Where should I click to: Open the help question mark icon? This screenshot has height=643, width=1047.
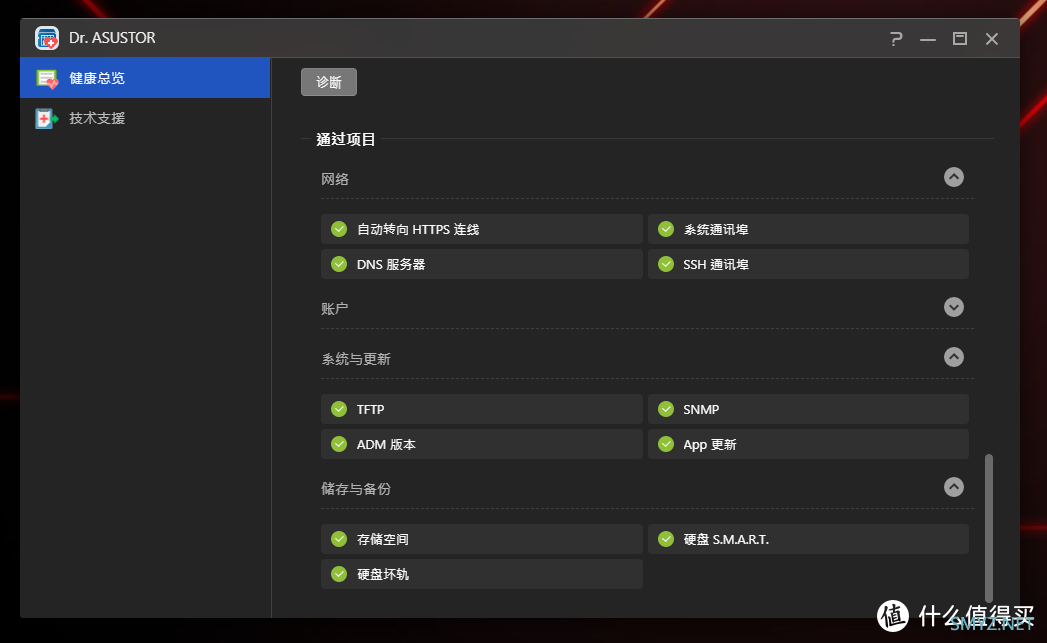896,39
